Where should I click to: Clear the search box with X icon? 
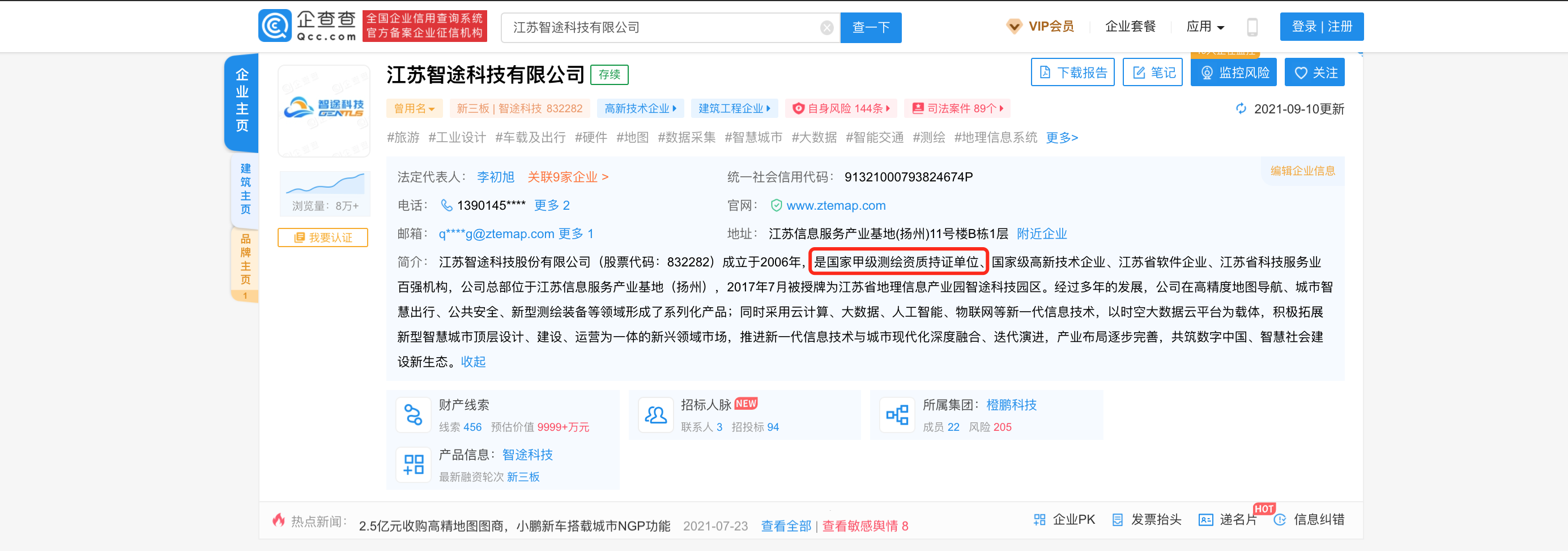826,28
